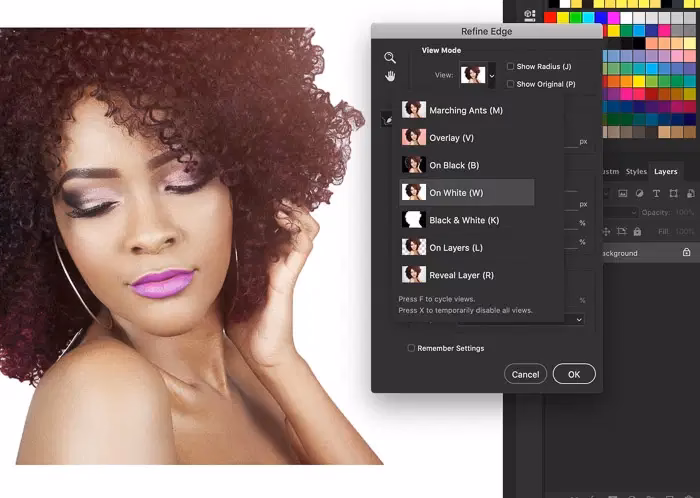Expand the Output To dropdown arrow
This screenshot has height=498, width=700.
[578, 319]
